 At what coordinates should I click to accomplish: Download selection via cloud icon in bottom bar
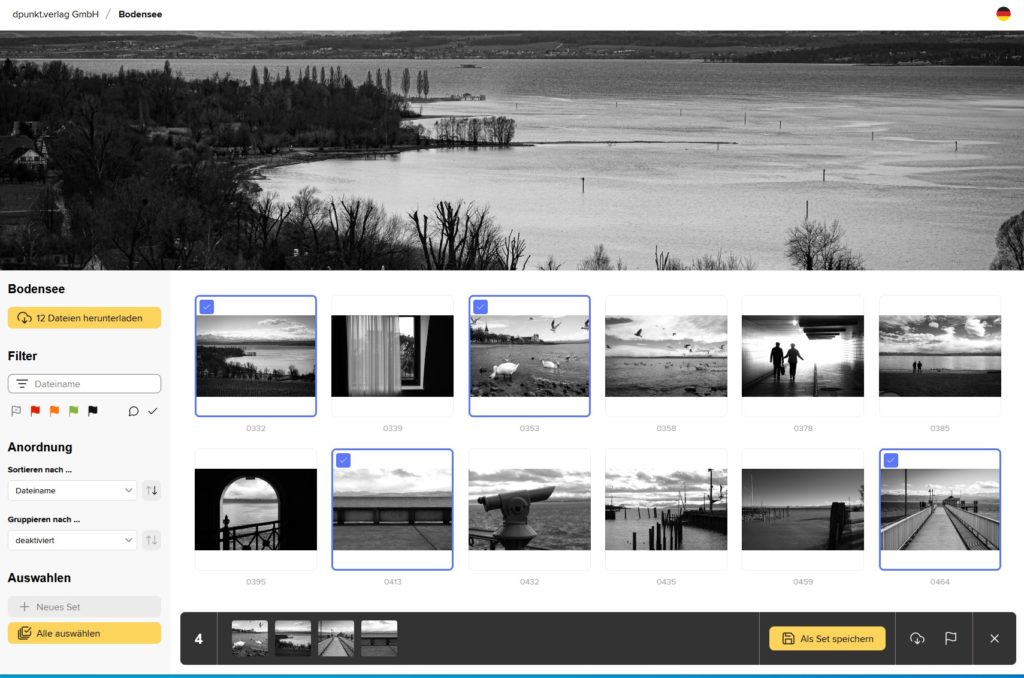click(917, 638)
